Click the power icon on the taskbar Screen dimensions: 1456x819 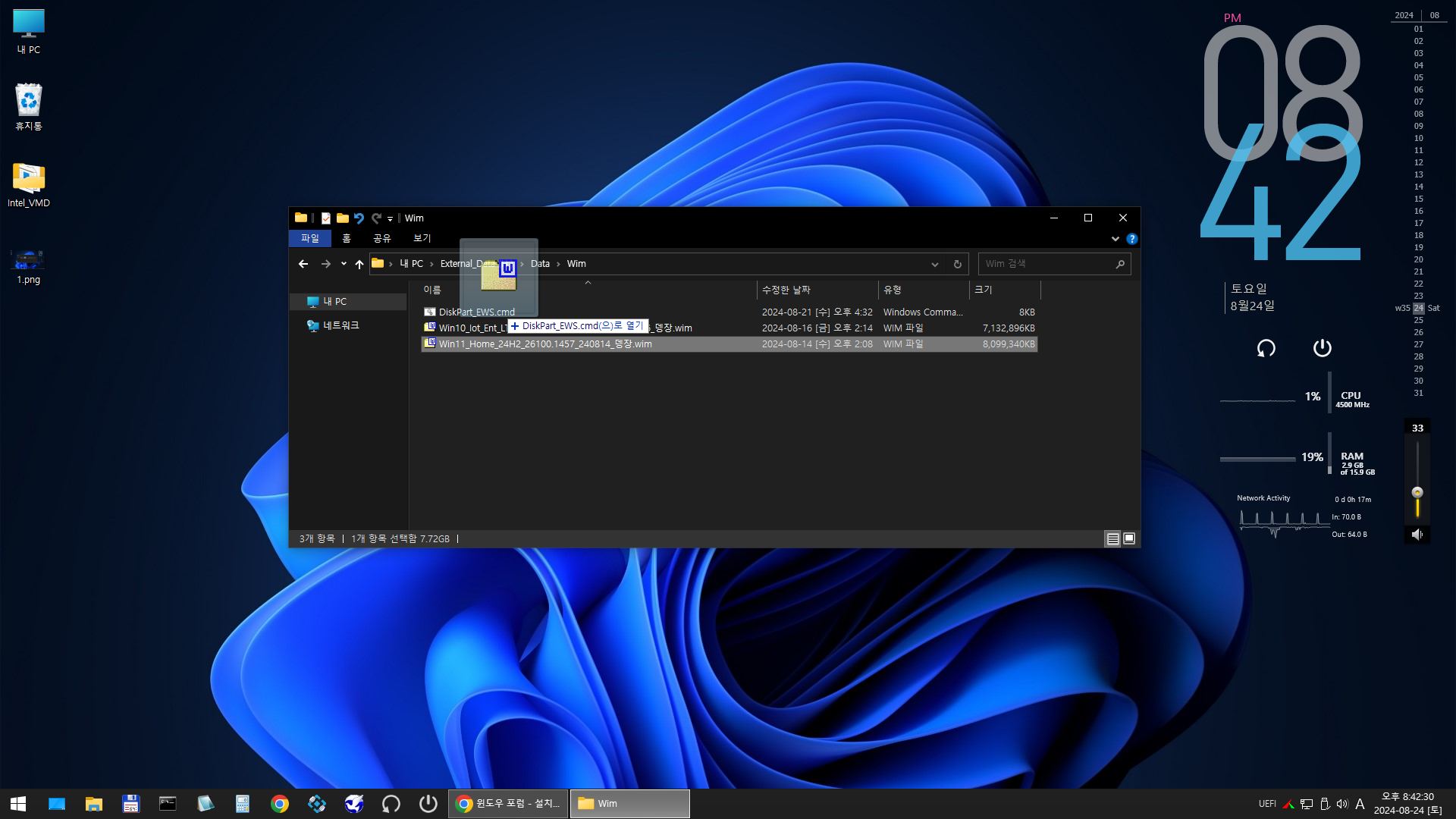[428, 804]
